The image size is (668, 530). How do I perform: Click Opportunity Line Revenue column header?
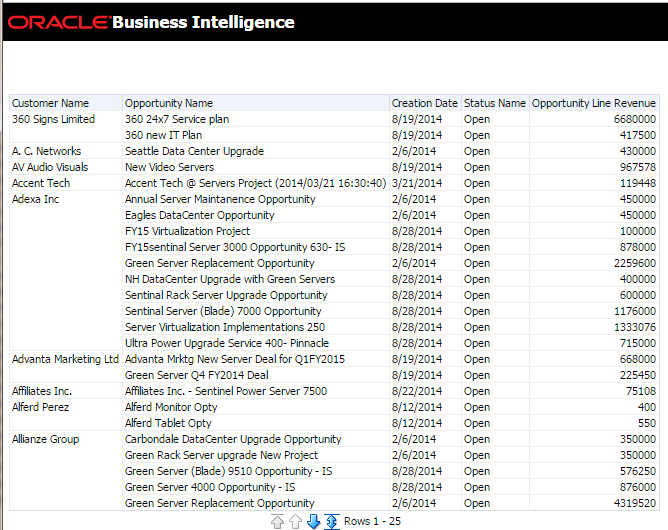coord(593,103)
